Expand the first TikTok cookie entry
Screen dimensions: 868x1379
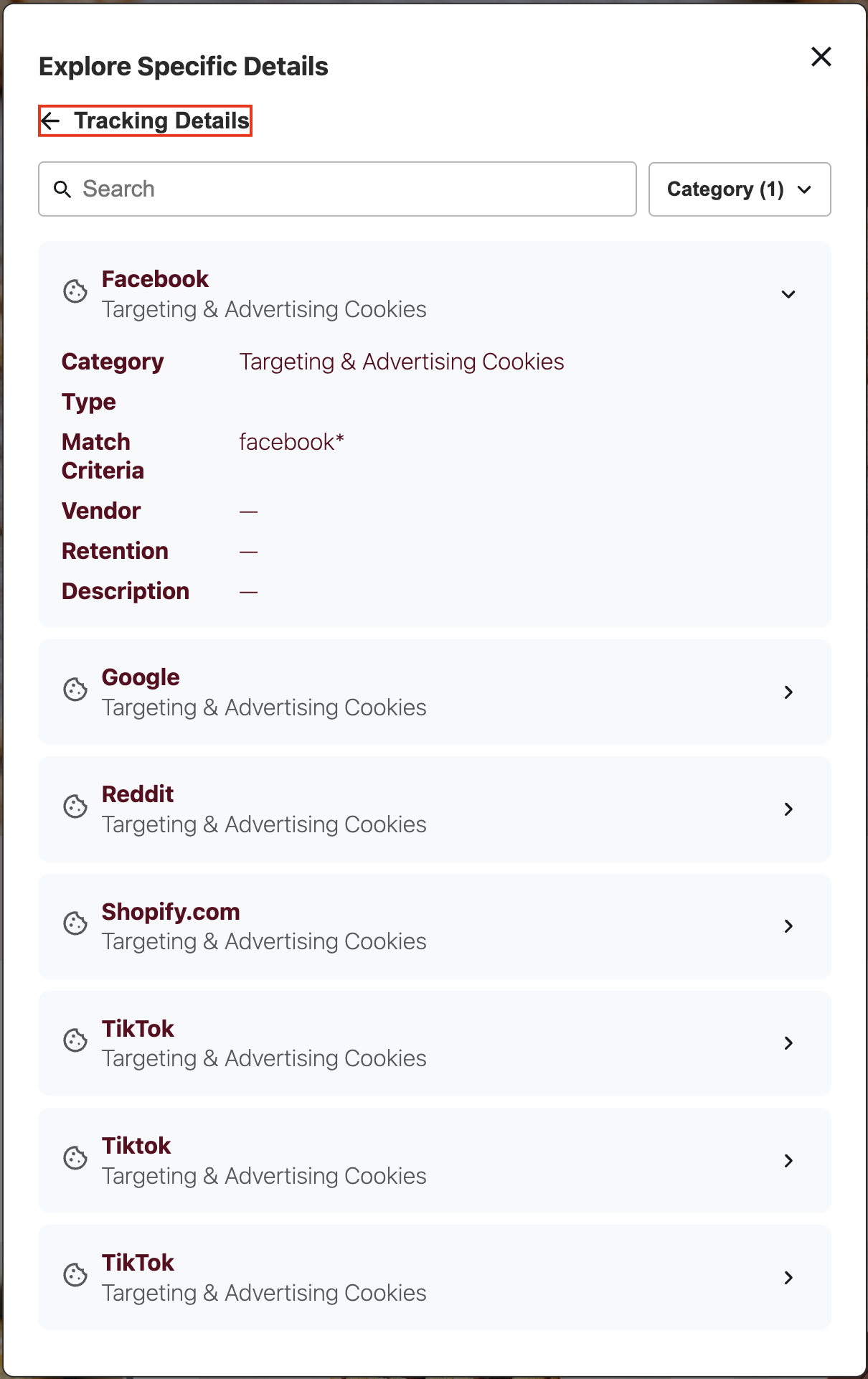pos(788,1043)
